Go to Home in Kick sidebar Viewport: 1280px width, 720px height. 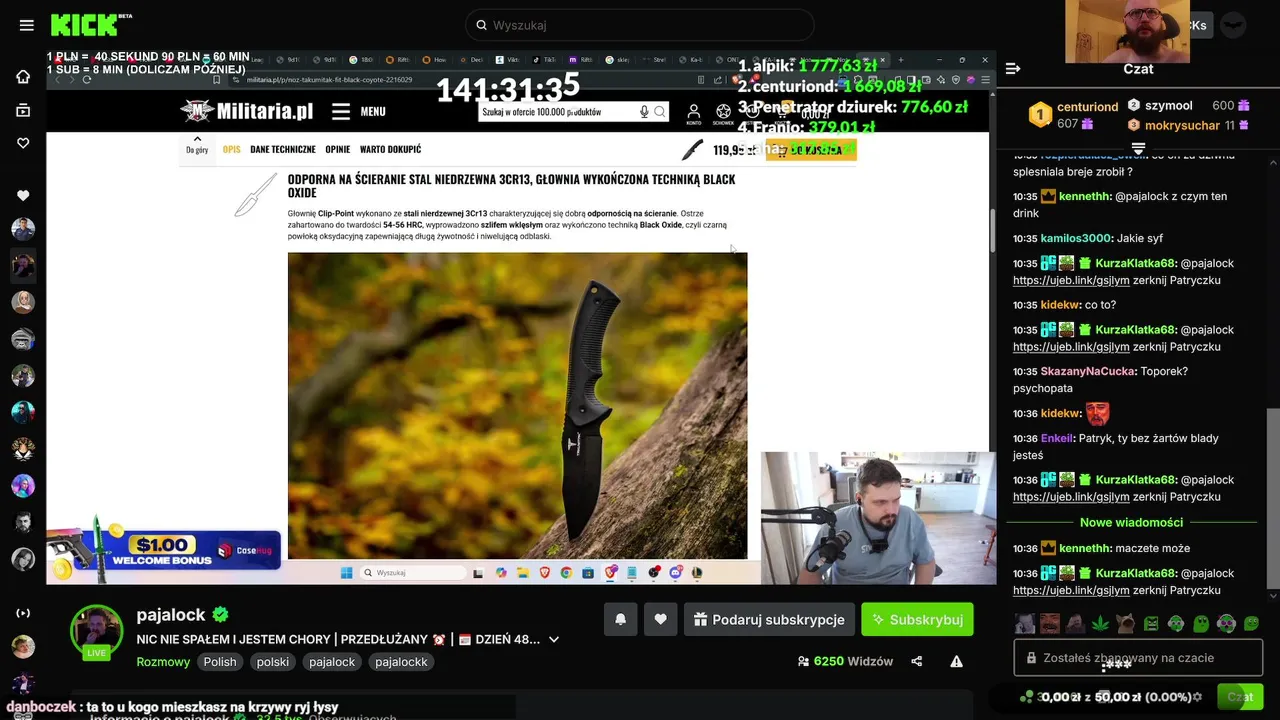pos(23,77)
